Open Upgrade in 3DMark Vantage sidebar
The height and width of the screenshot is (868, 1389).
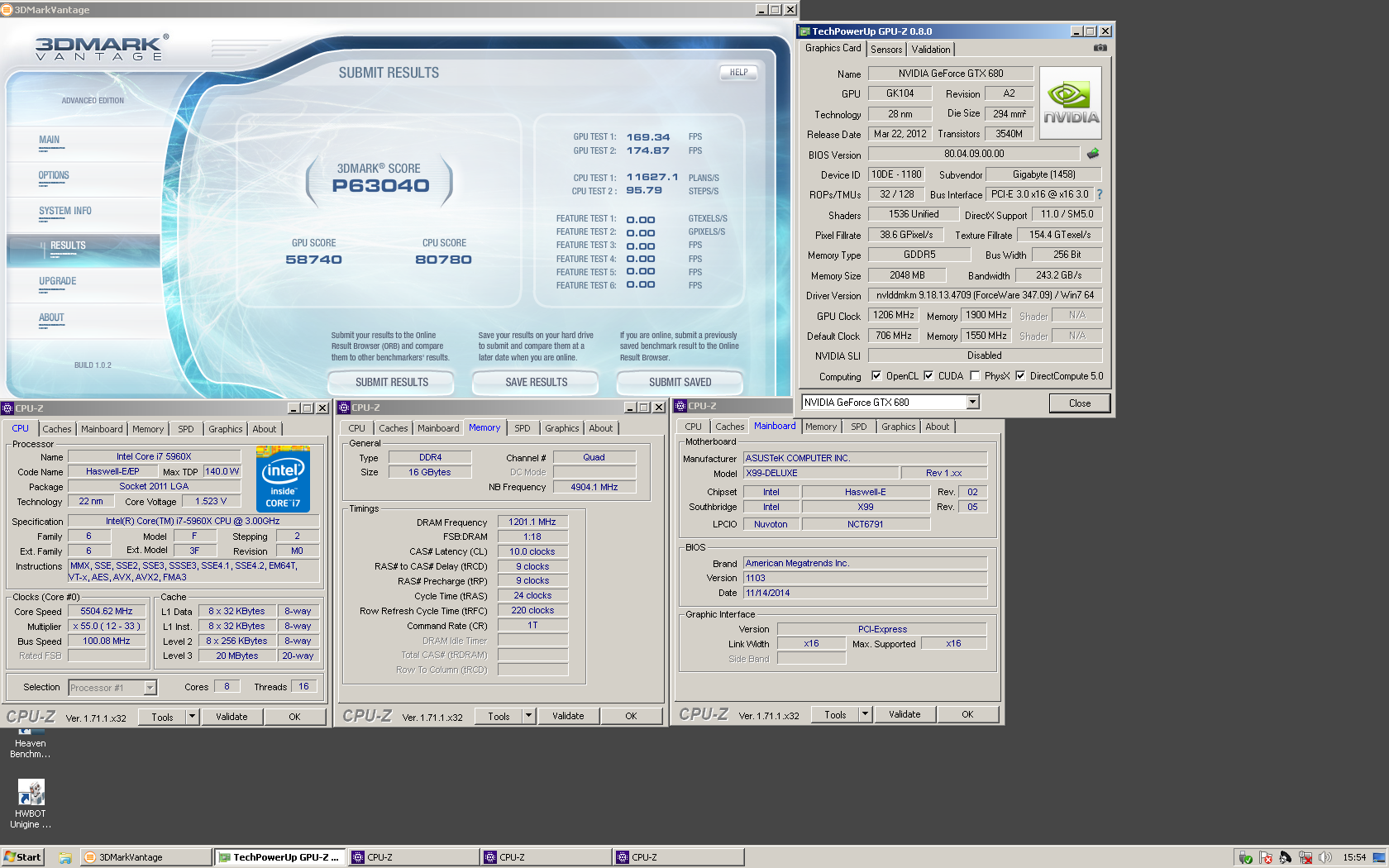pos(58,281)
